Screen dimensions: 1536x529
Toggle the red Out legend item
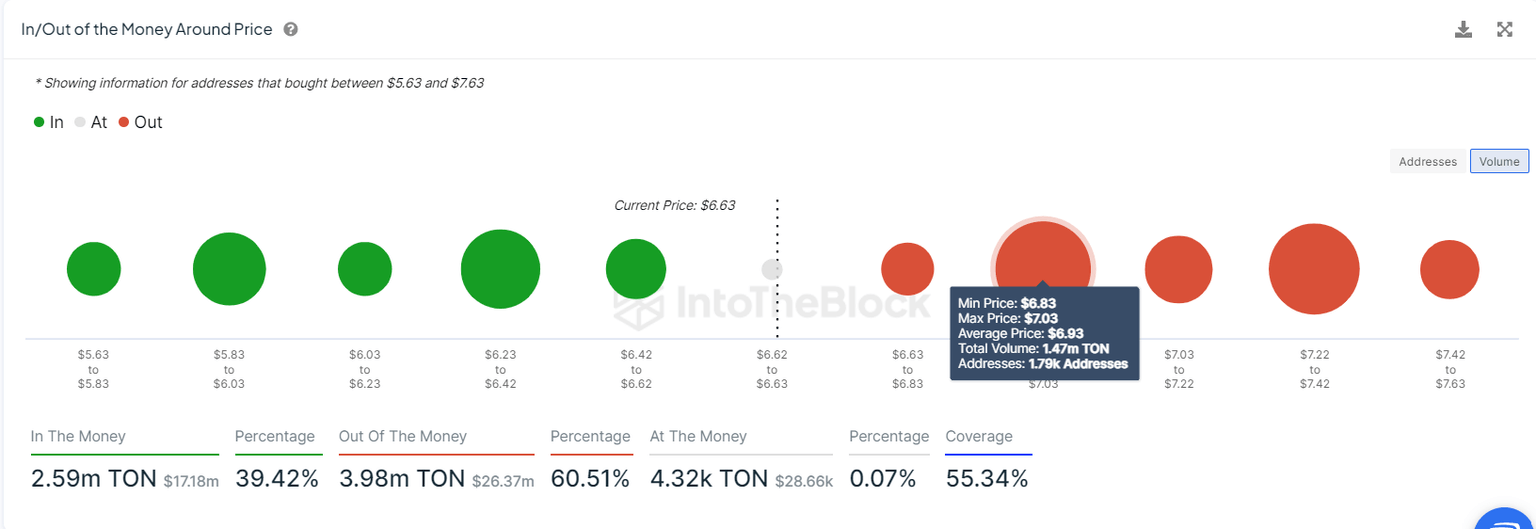(x=140, y=122)
